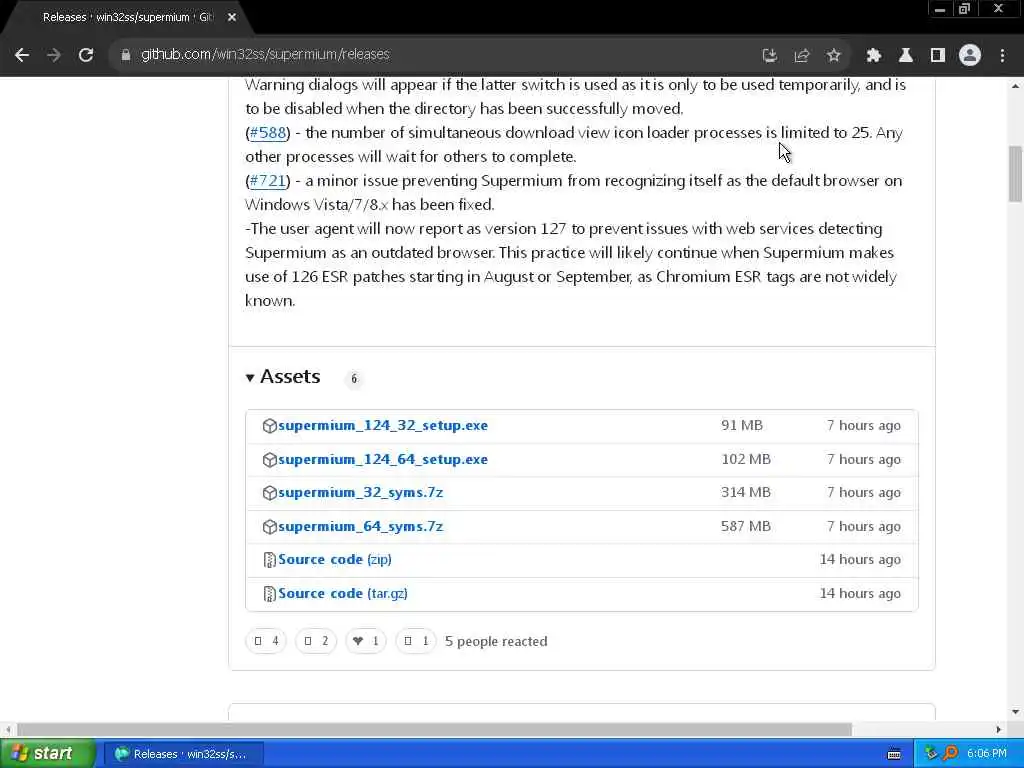Click package icon beside supermium_32_syms.7z
This screenshot has width=1024, height=768.
click(269, 492)
